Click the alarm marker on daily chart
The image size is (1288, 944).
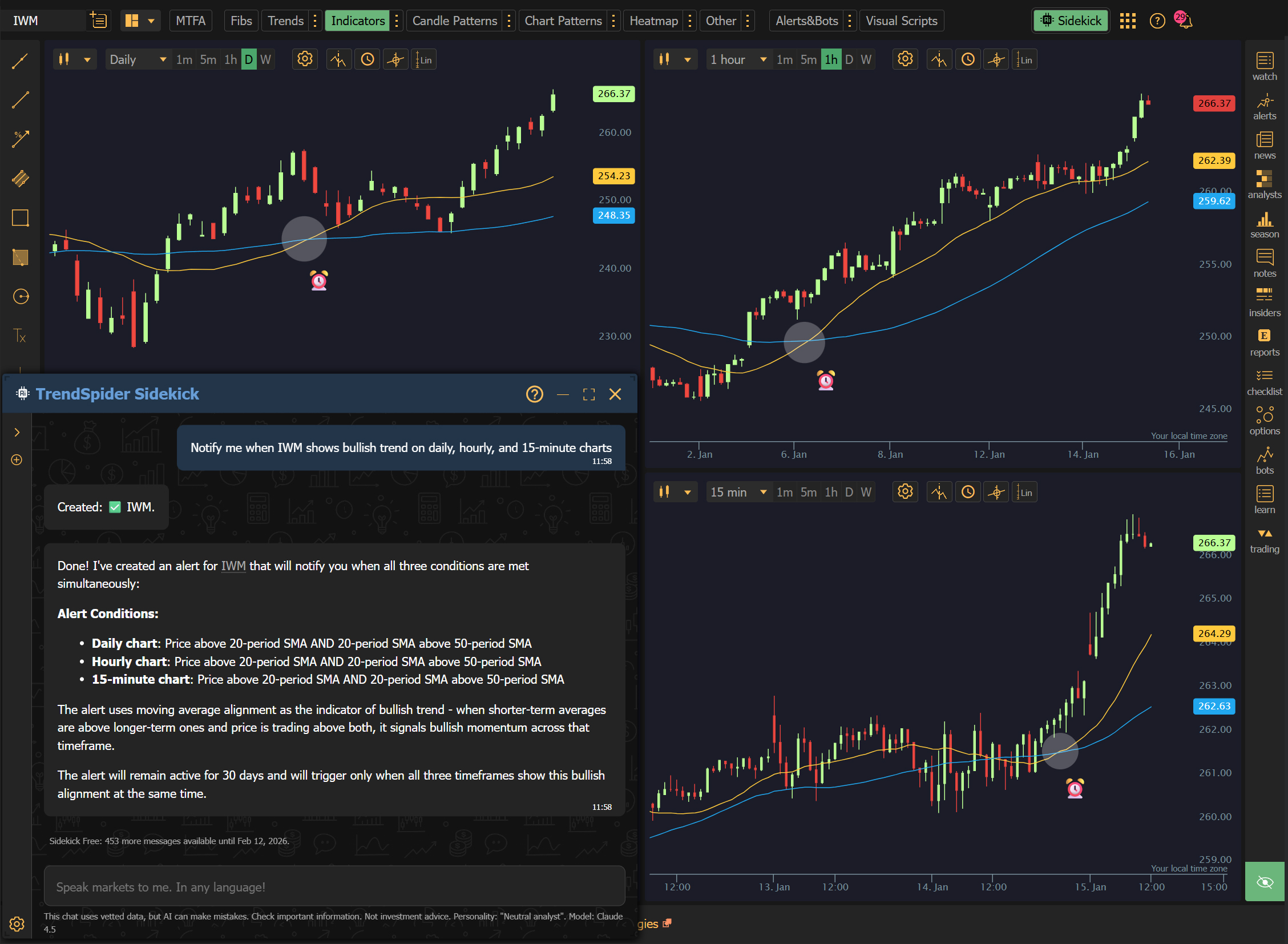point(319,280)
